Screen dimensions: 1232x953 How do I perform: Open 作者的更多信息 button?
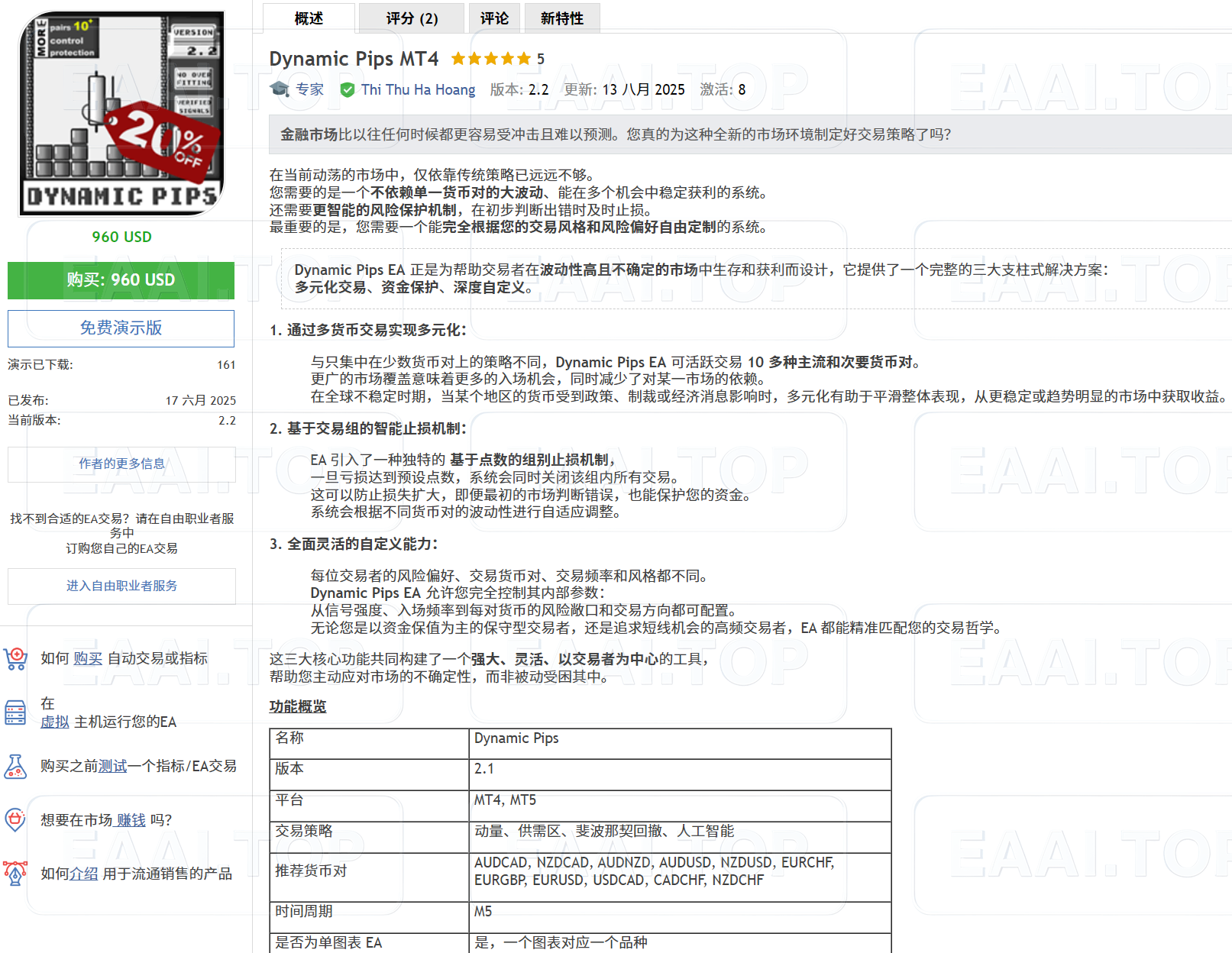click(121, 464)
